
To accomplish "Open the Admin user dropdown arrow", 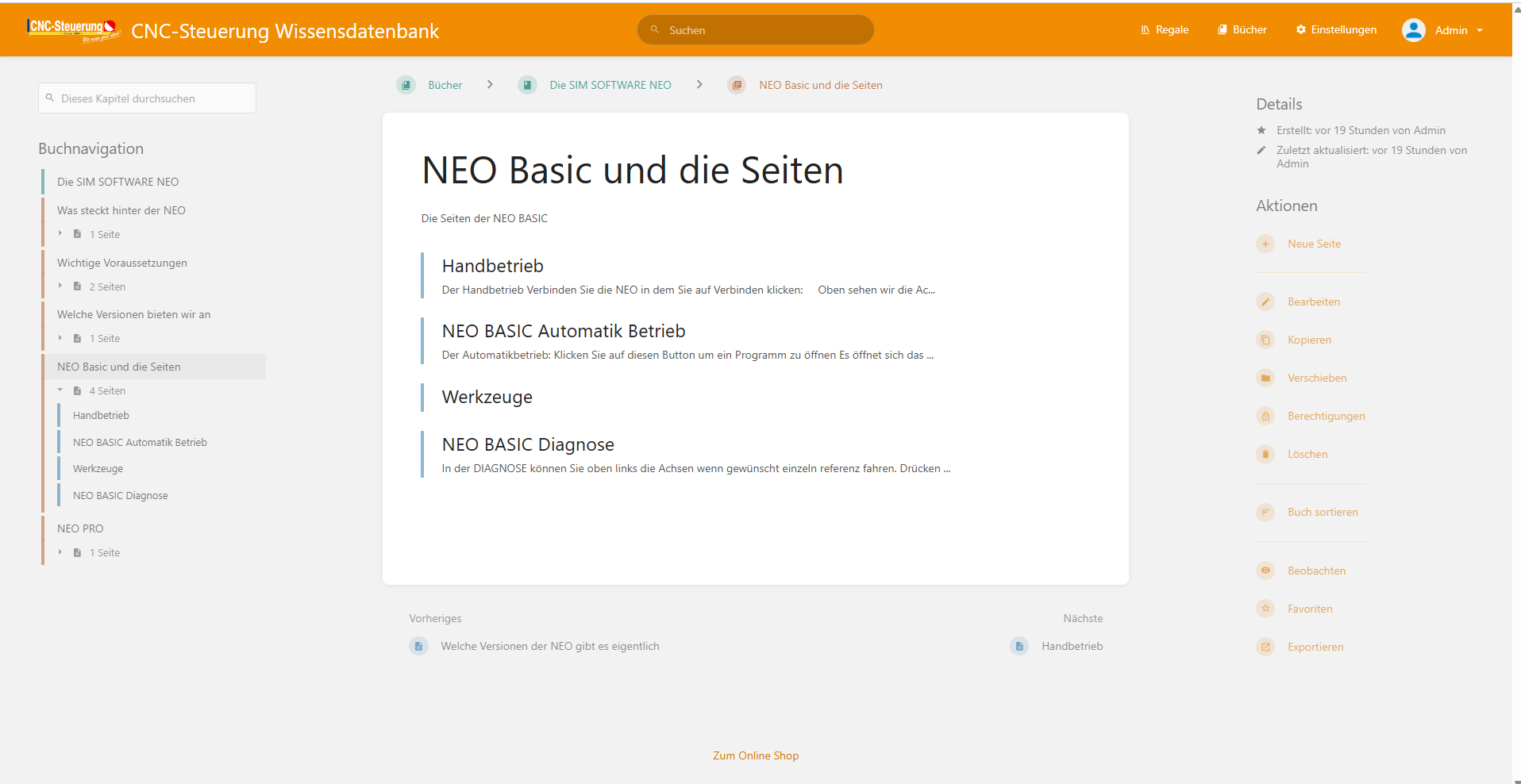I will point(1480,31).
